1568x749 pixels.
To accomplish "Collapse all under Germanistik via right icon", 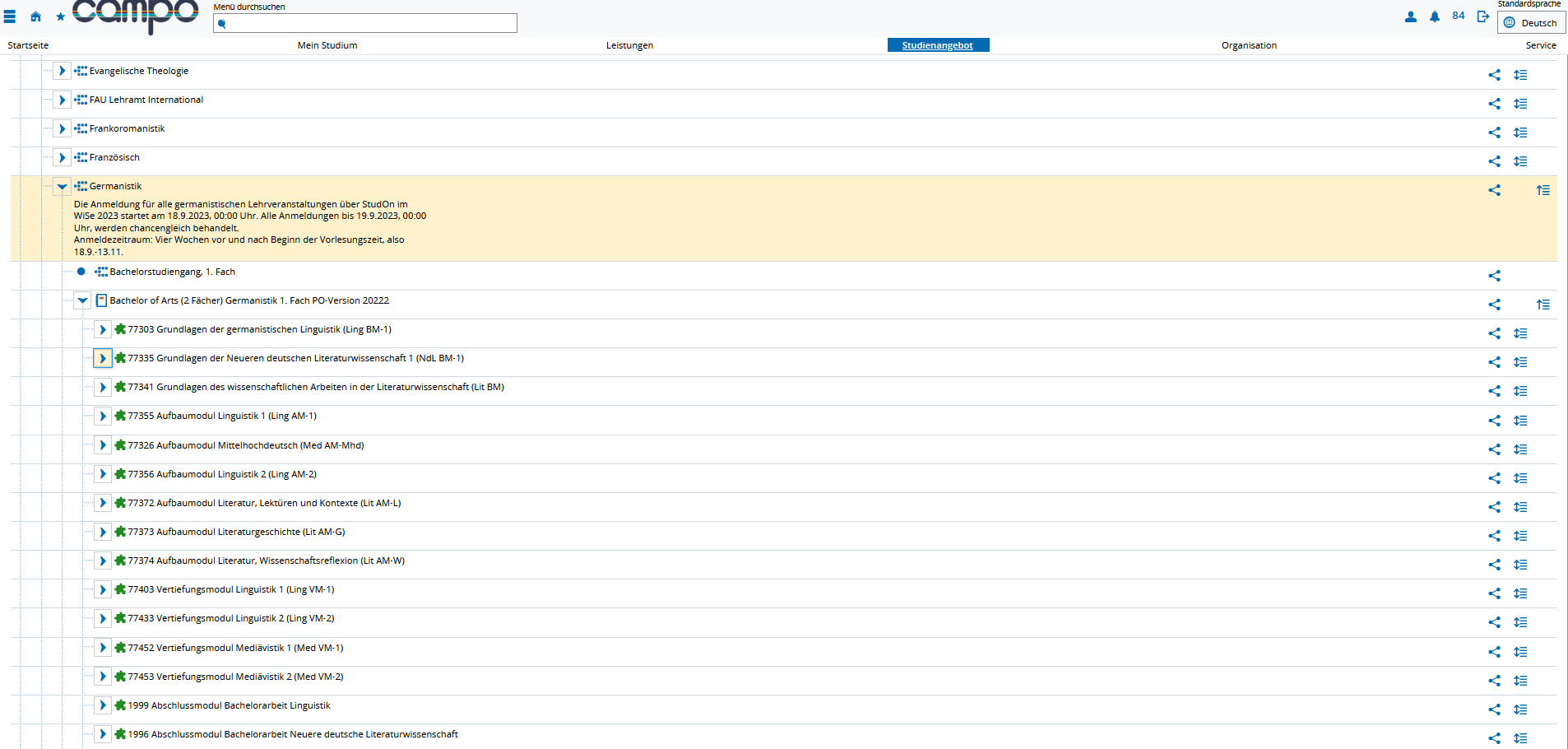I will (1543, 190).
